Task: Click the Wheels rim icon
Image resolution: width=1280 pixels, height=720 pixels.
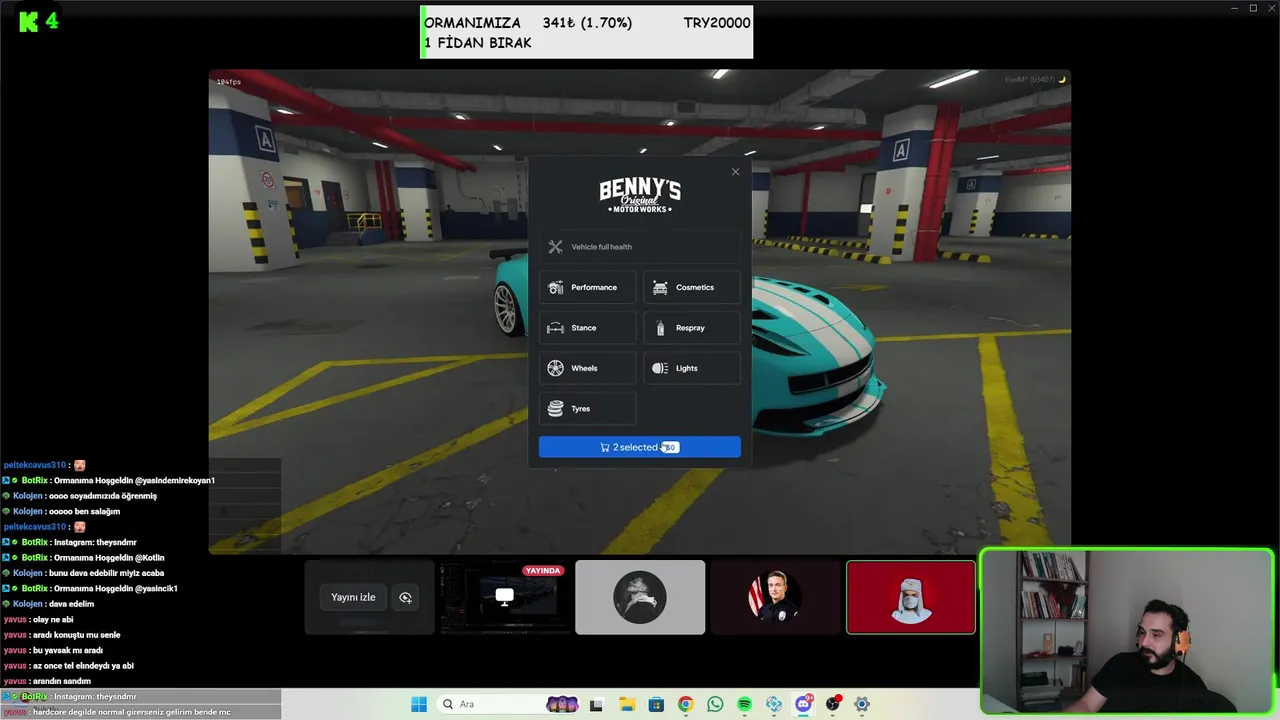Action: (555, 368)
